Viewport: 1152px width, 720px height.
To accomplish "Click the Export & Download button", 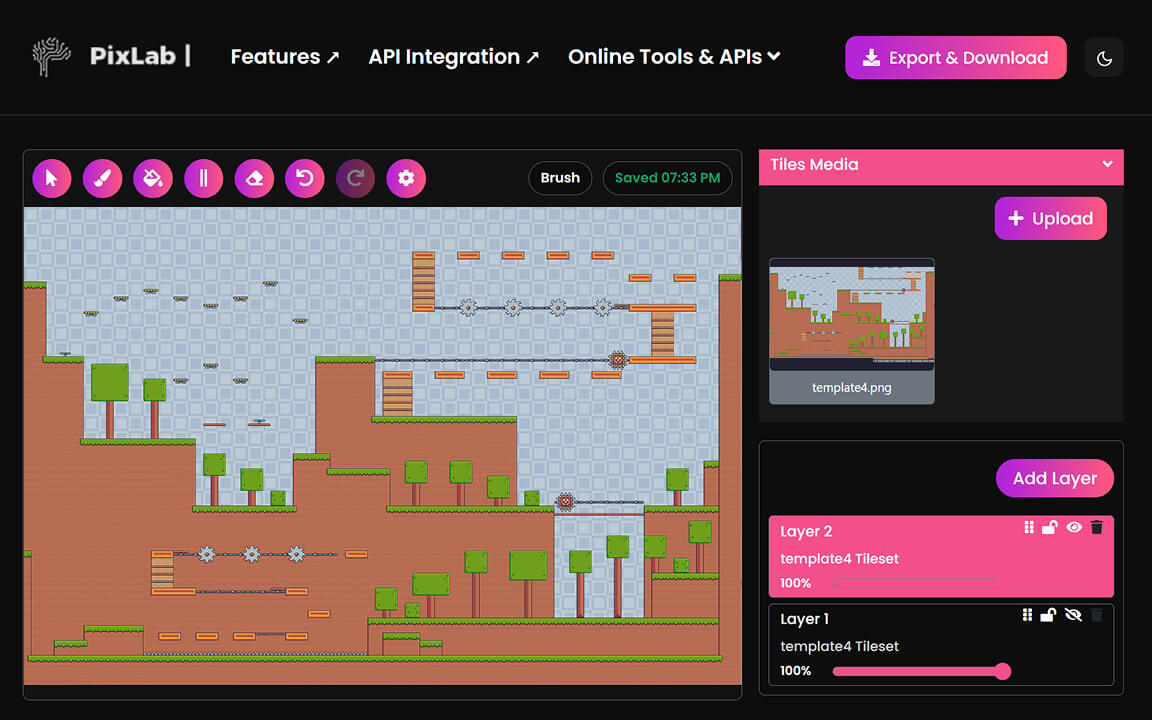I will 955,57.
